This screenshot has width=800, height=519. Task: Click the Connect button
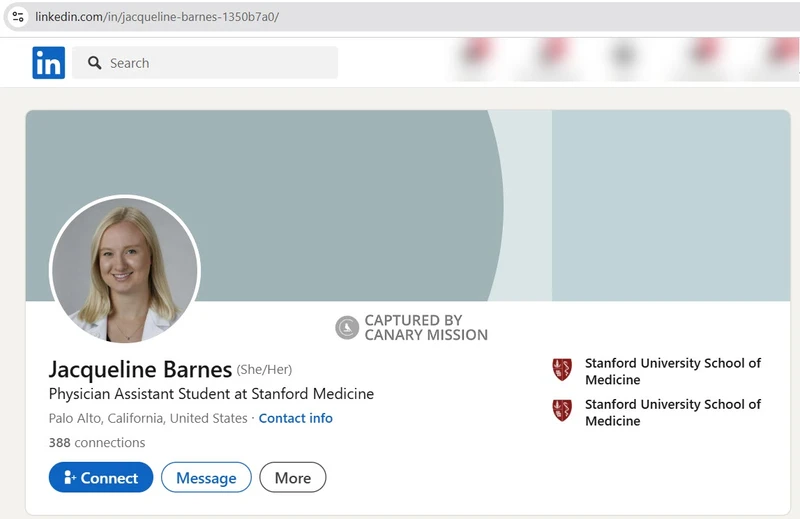[101, 478]
